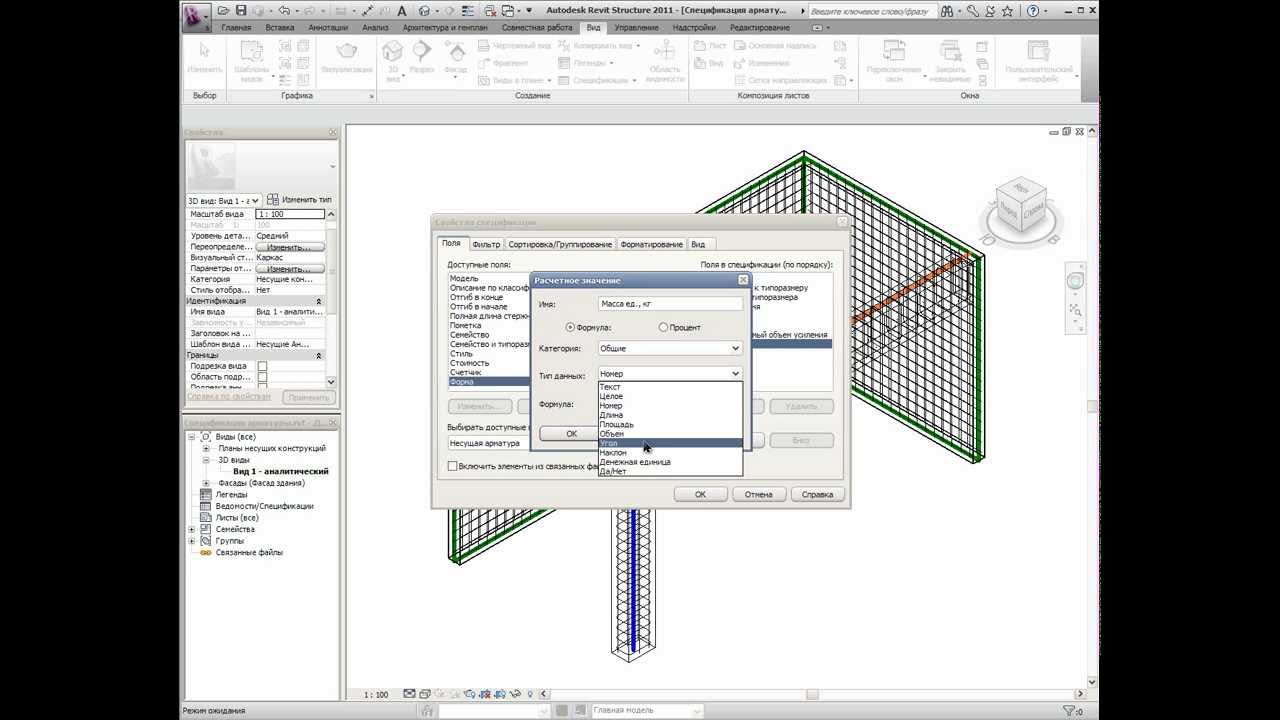Image resolution: width=1280 pixels, height=720 pixels.
Task: Open the Revit application menu button
Action: 196,15
